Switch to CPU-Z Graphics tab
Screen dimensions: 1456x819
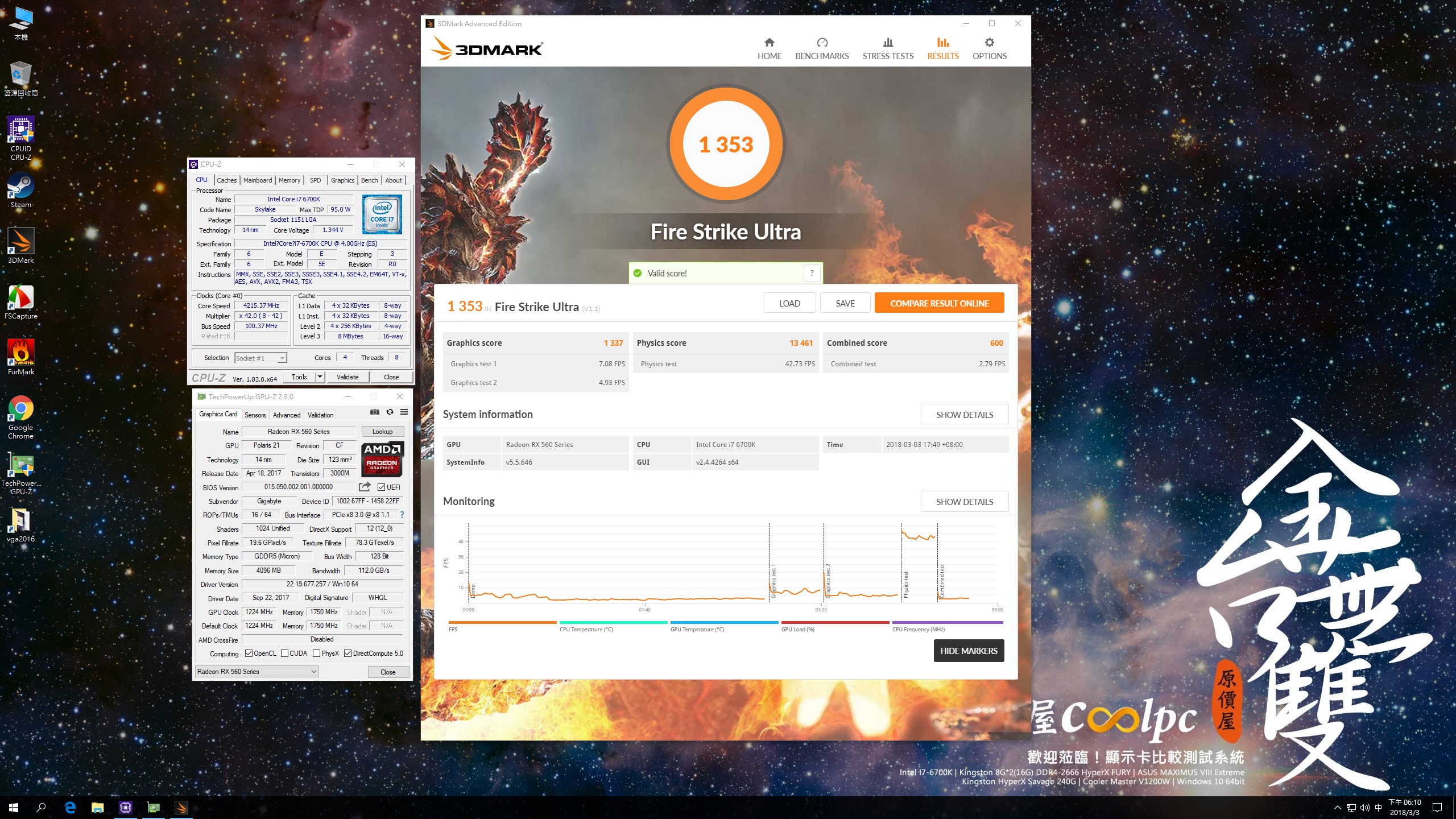pos(343,180)
